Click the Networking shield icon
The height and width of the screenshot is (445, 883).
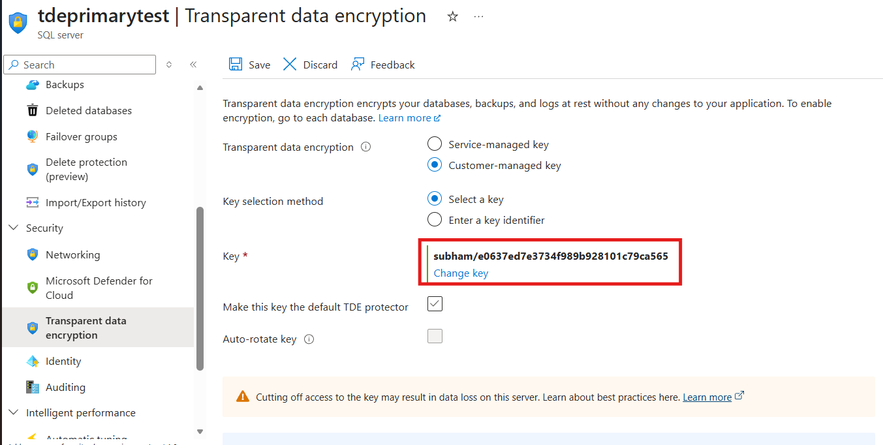tap(33, 255)
